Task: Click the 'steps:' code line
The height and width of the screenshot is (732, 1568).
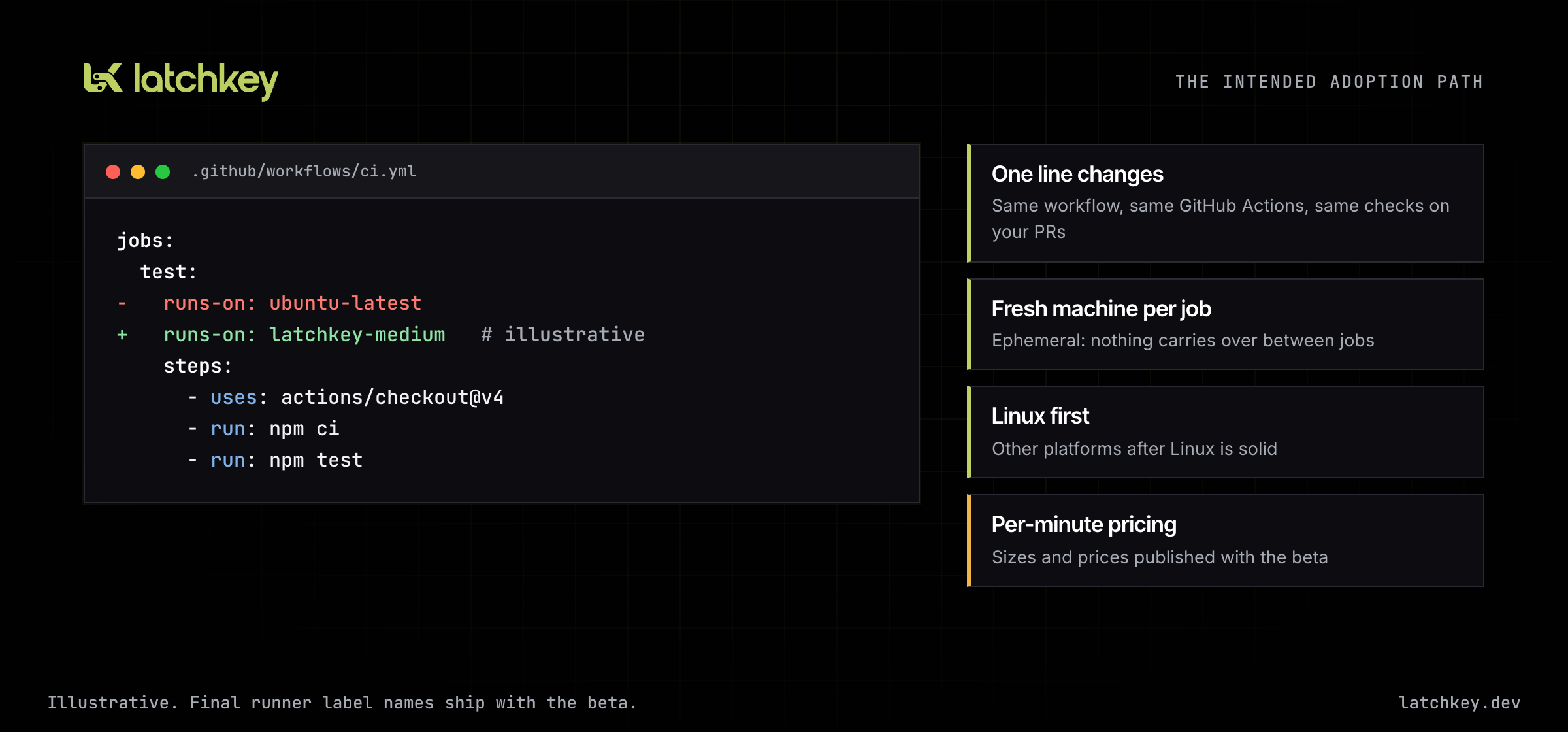Action: [x=198, y=366]
